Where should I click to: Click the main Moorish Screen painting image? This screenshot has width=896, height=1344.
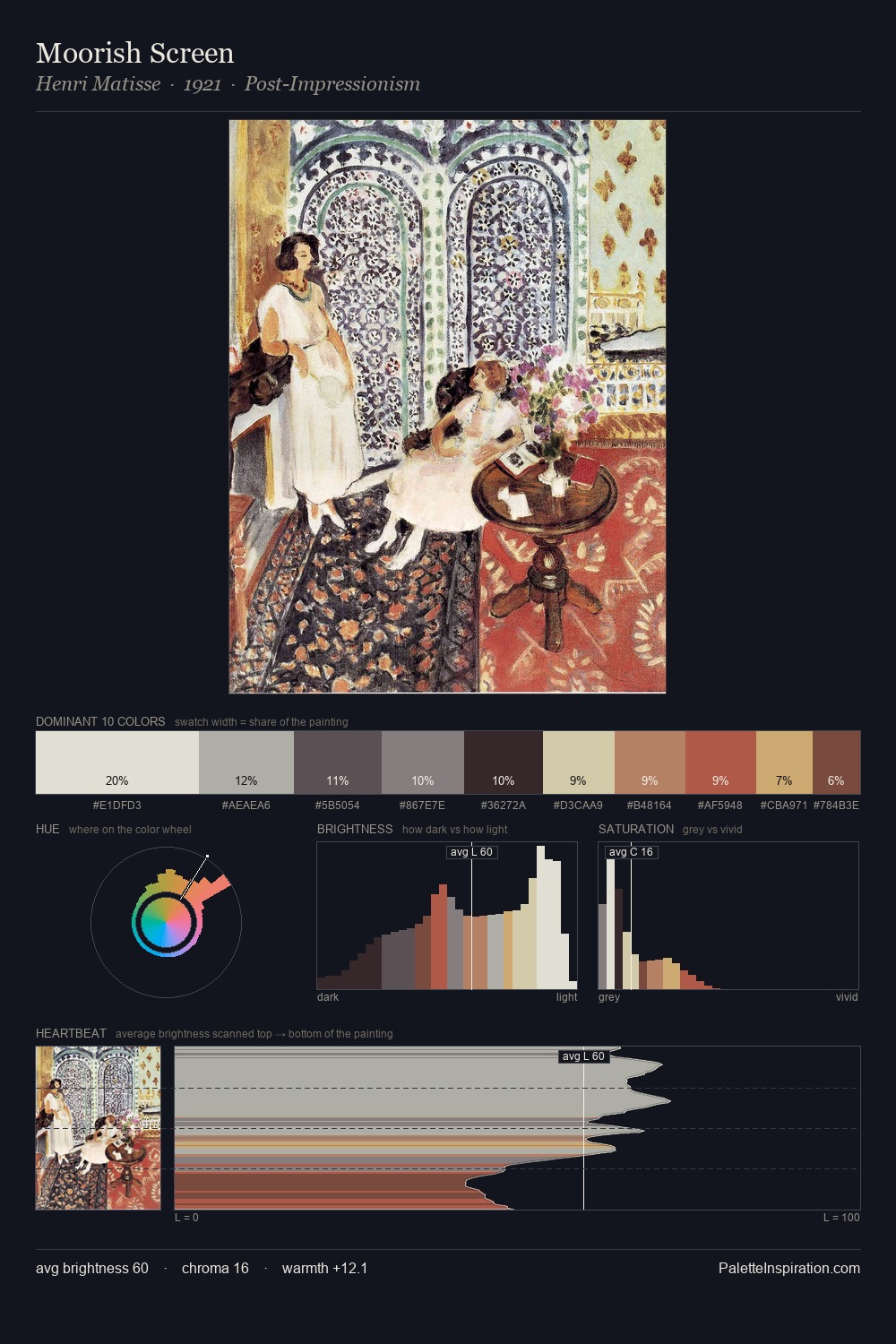[447, 407]
